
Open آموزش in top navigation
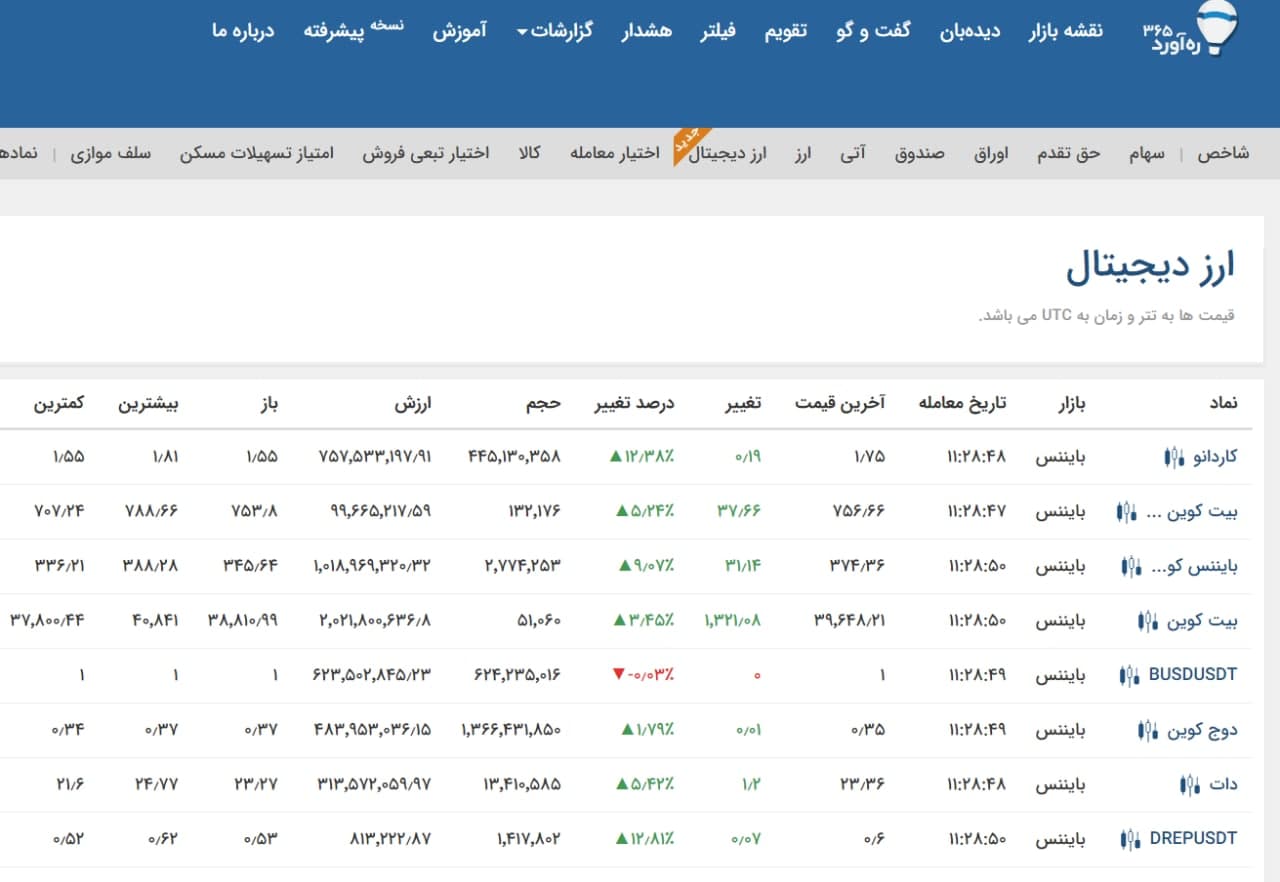(460, 31)
